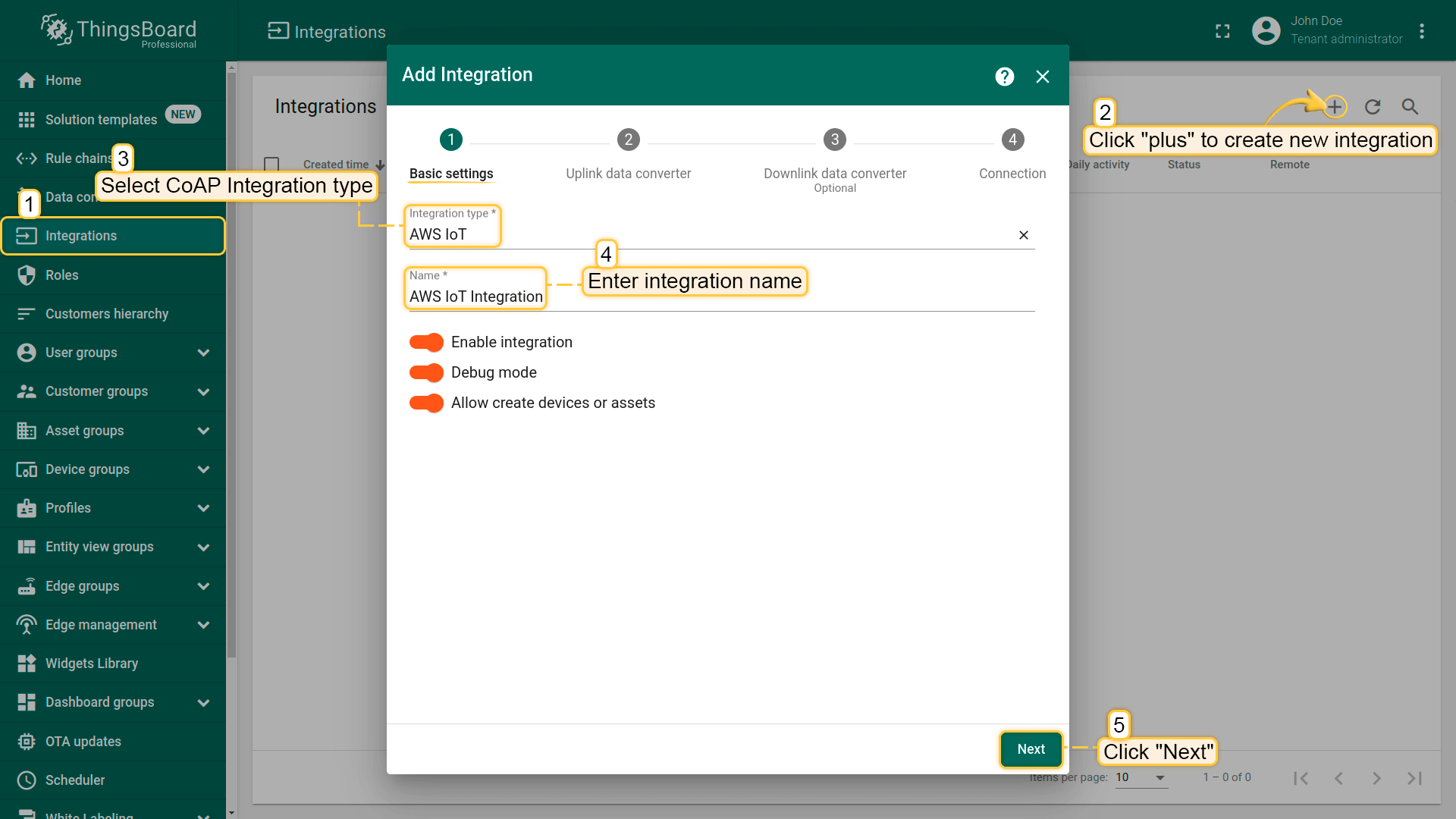Toggle Allow create devices or assets

(x=426, y=403)
